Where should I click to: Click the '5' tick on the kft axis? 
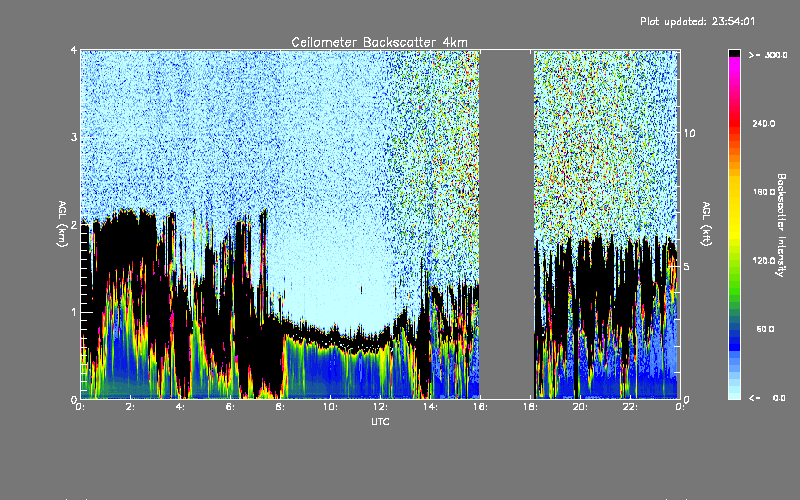point(687,266)
